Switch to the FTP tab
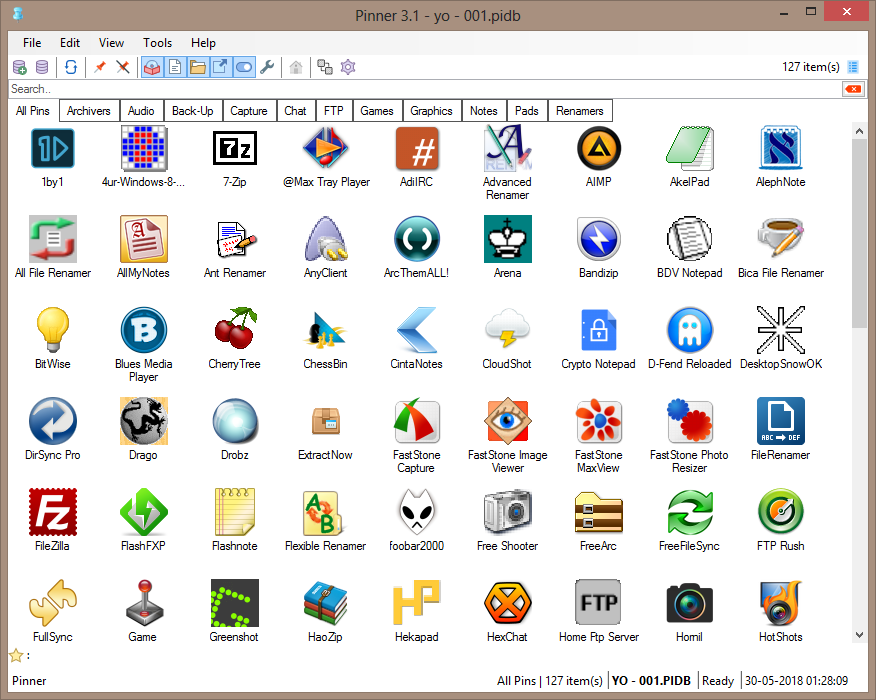This screenshot has width=876, height=700. click(x=334, y=111)
